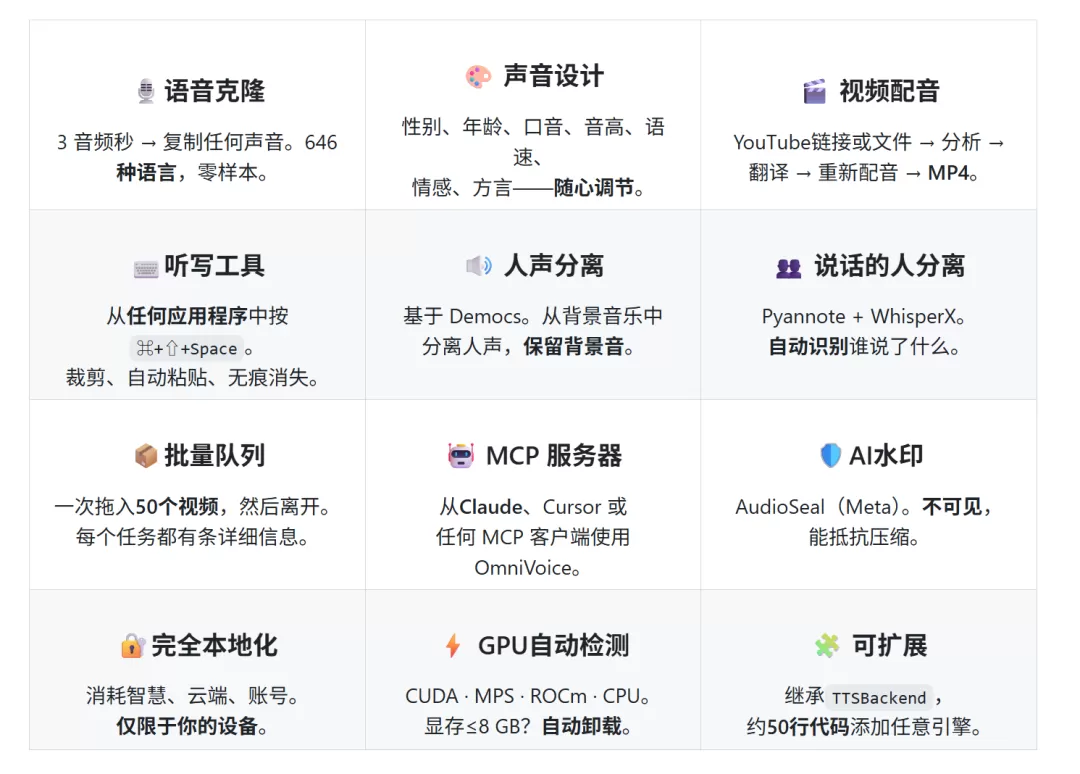Click the 批量队列 heading
The width and height of the screenshot is (1080, 774).
[215, 455]
